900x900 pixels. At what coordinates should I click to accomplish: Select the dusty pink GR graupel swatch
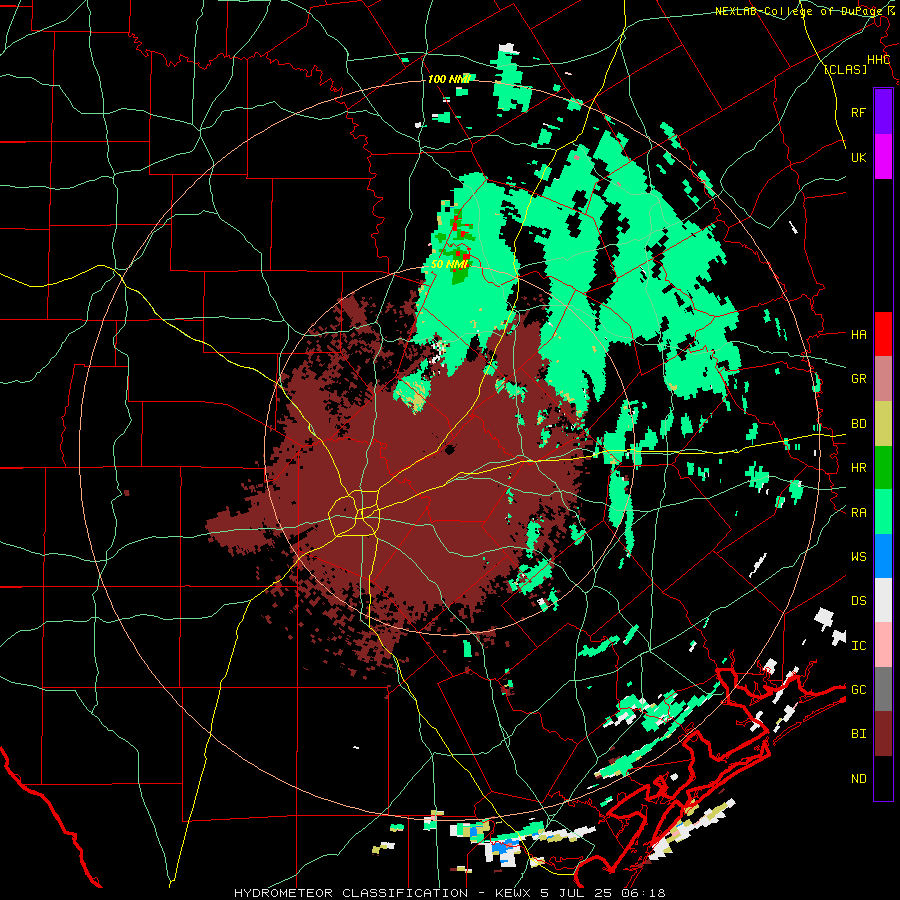(x=883, y=379)
